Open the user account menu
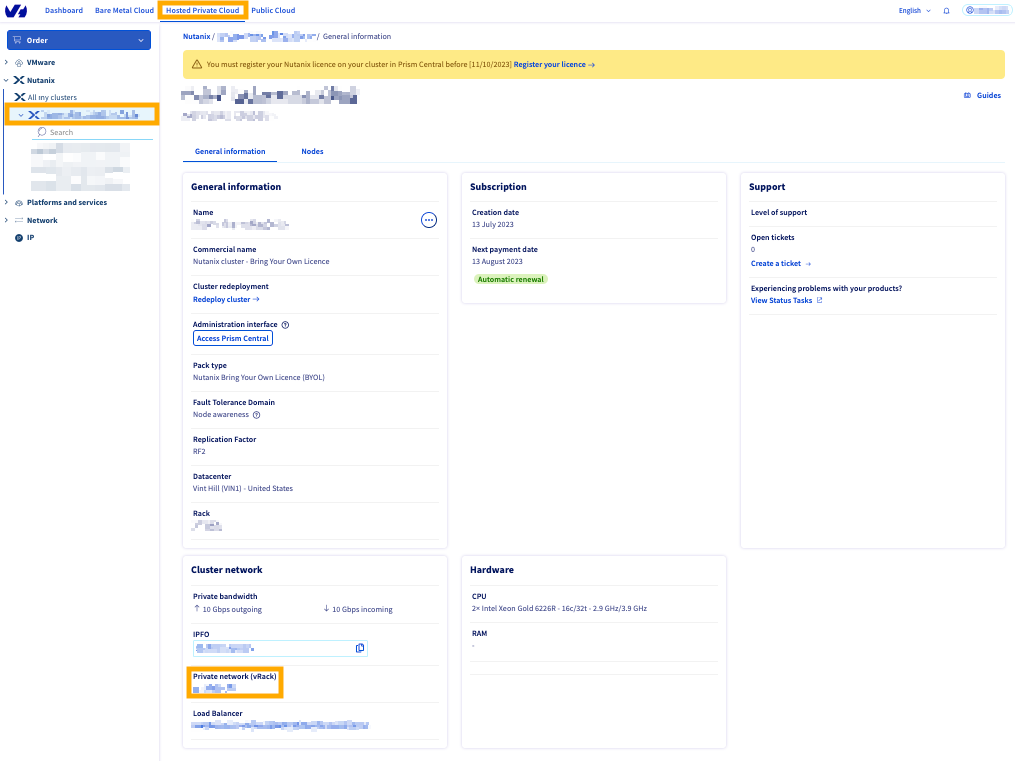Screen dimensions: 1015x761 (x=987, y=10)
